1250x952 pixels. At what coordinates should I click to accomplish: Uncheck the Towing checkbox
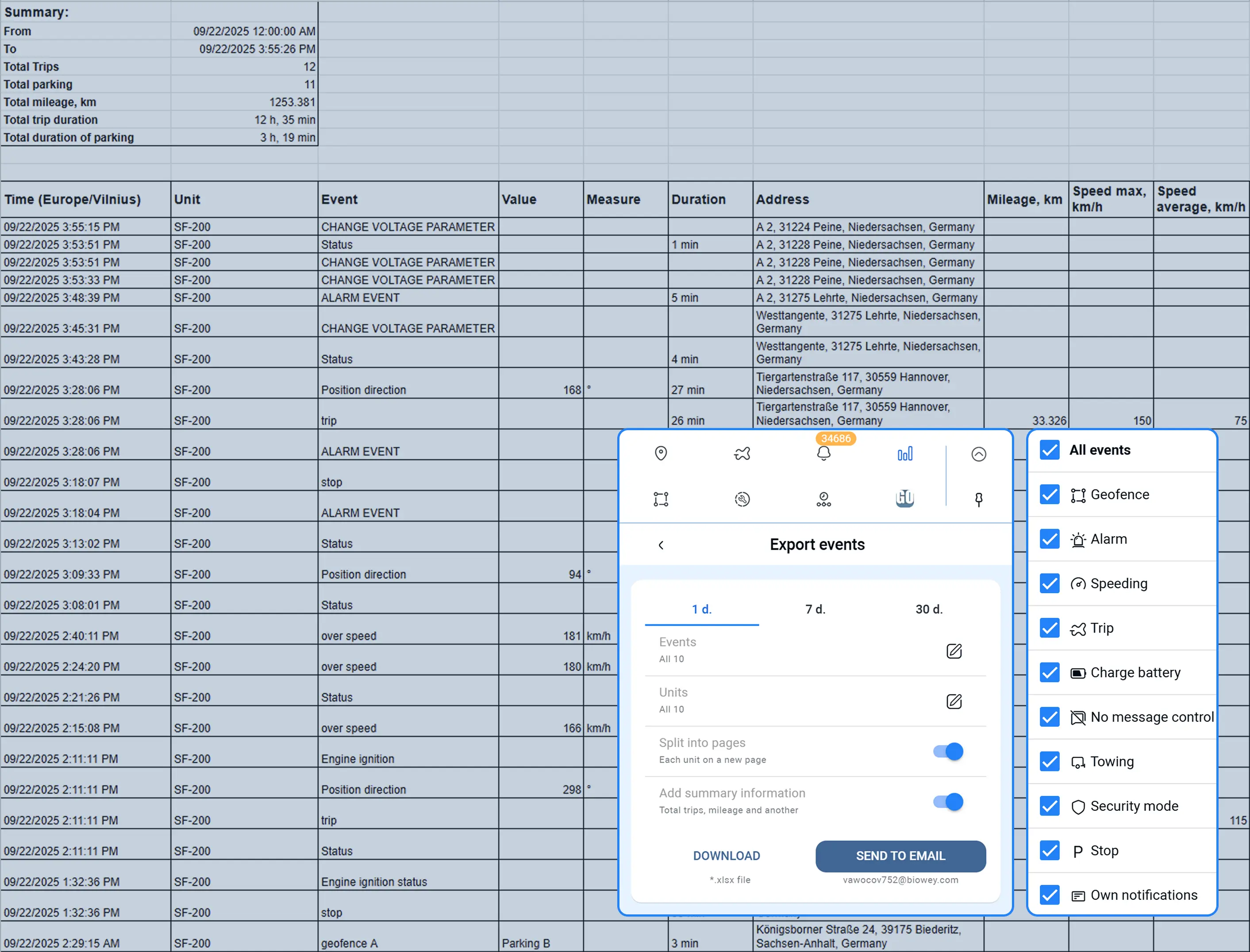(1050, 762)
